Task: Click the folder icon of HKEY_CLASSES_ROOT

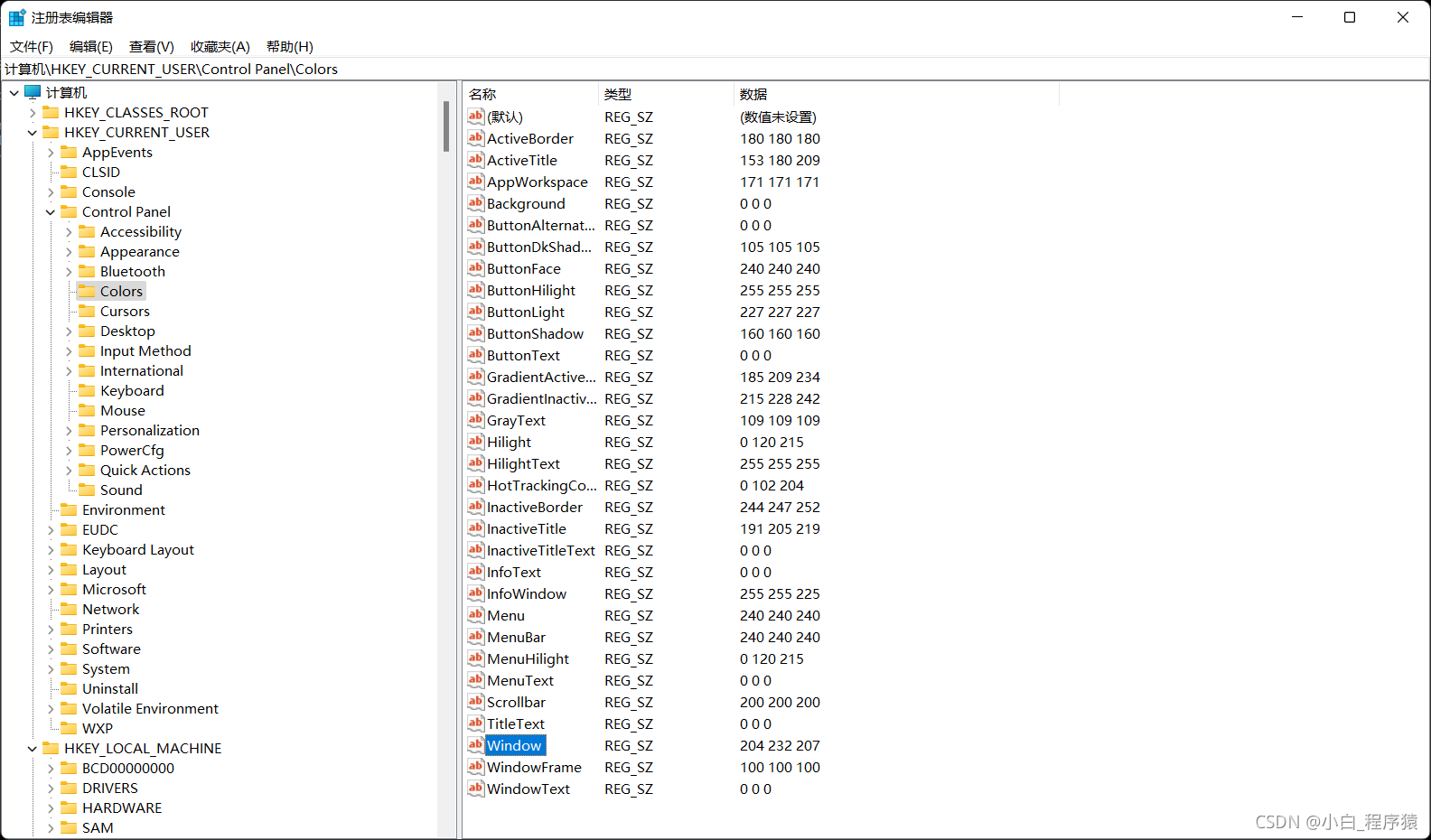Action: pos(51,112)
